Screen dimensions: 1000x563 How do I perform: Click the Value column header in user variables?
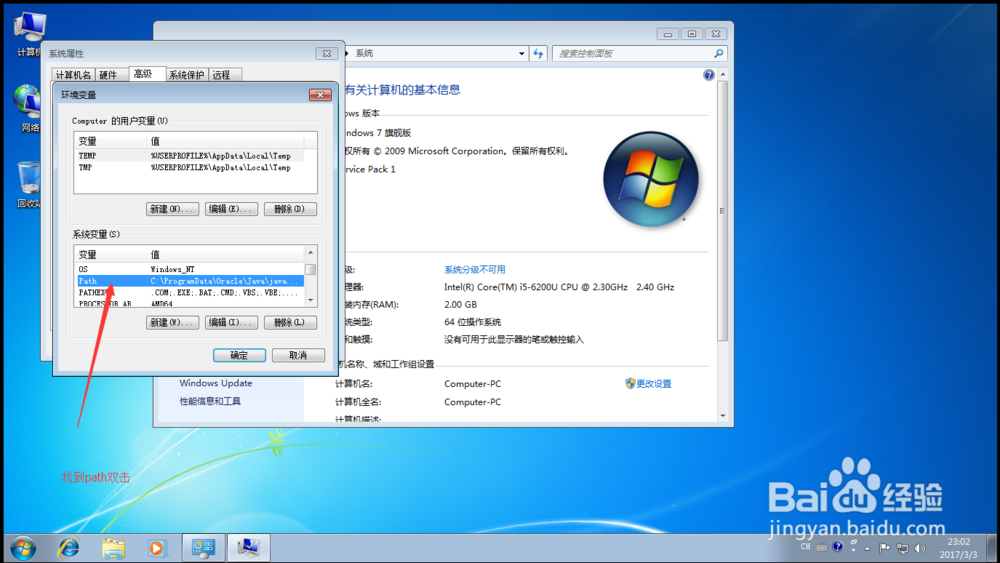pos(225,141)
